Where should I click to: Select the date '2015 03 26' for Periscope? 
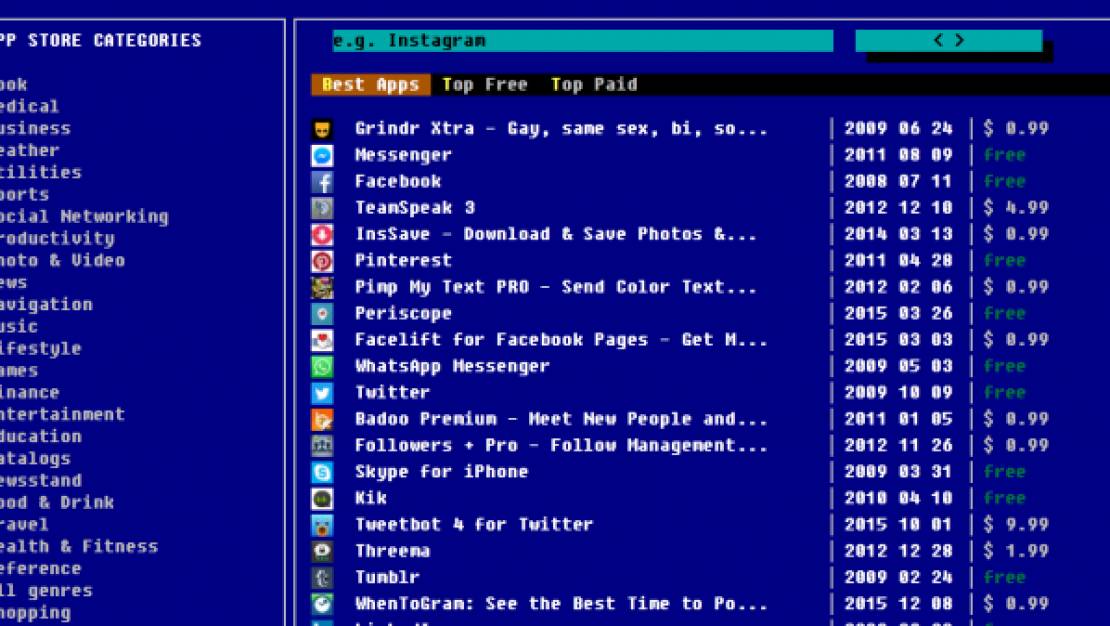(898, 314)
